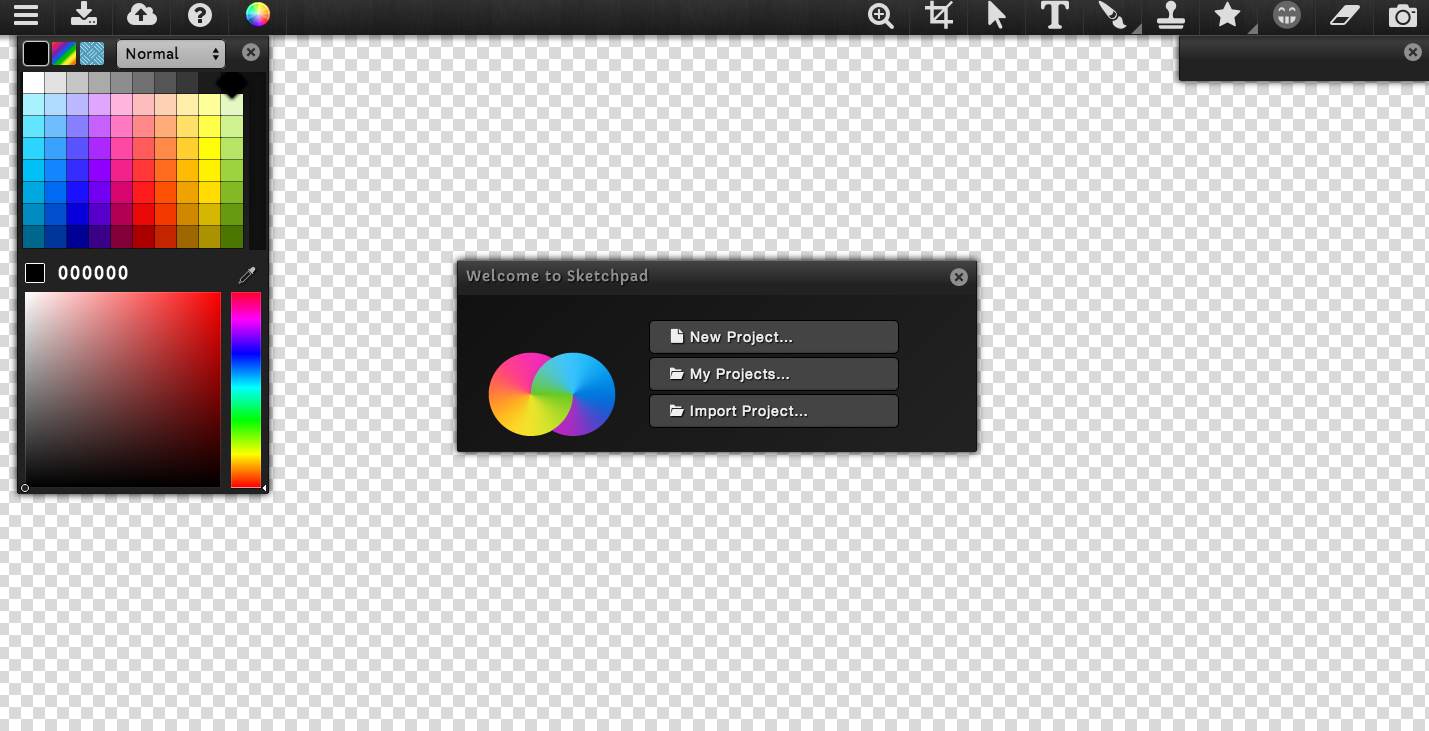Screen dimensions: 1429x731
Task: Close the empty panel under the toolbar
Action: [1412, 52]
